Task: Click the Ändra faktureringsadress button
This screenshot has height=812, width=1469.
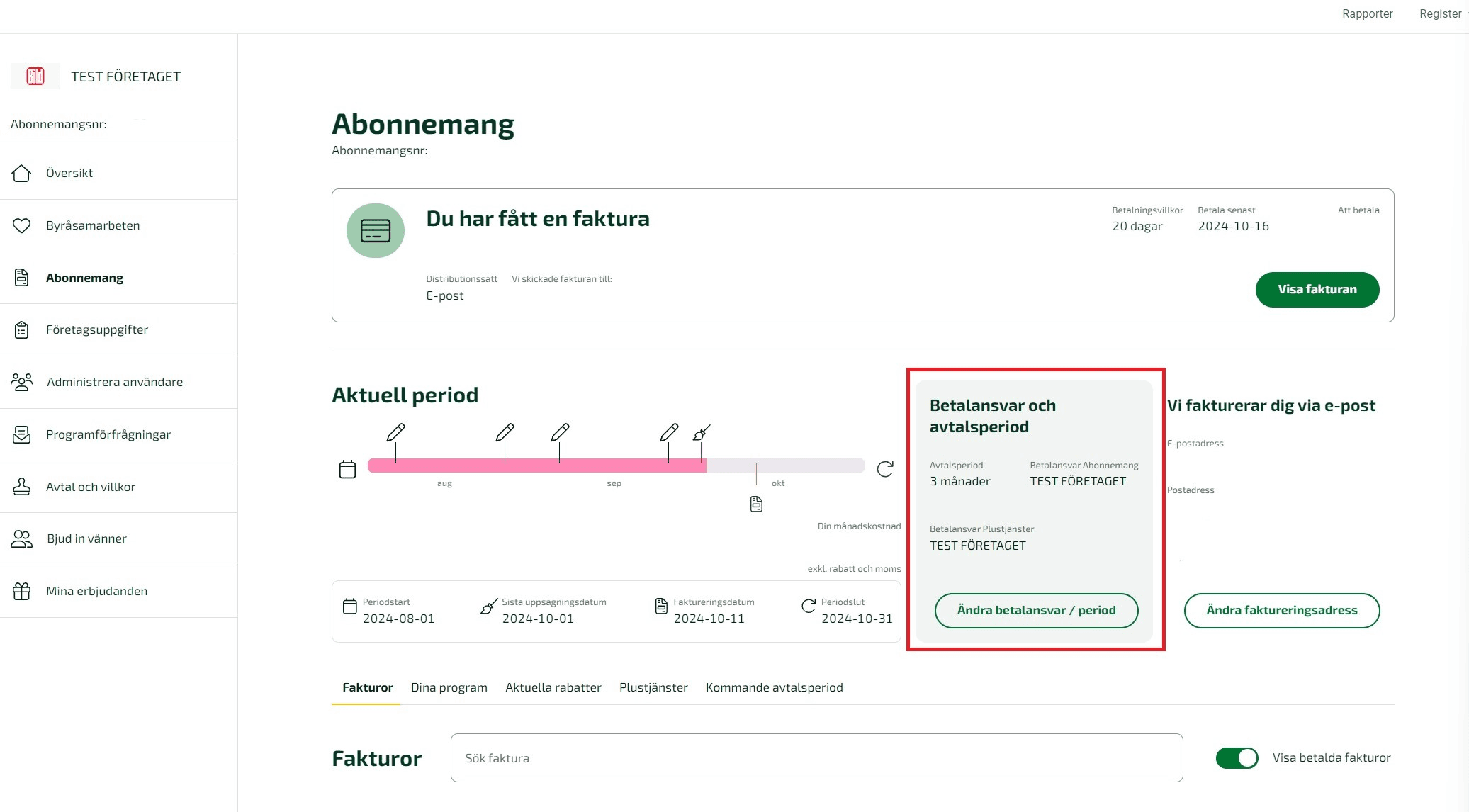Action: [1282, 611]
